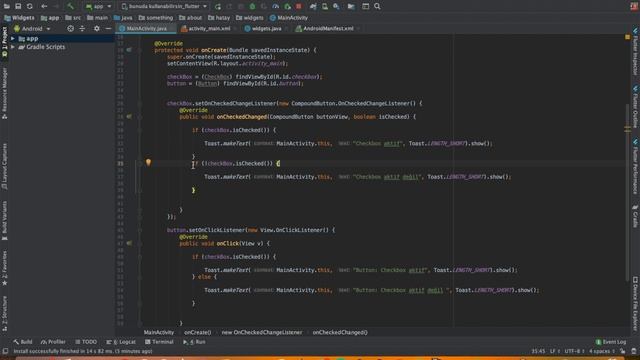
Task: Open the Project panel gear settings
Action: [x=97, y=29]
